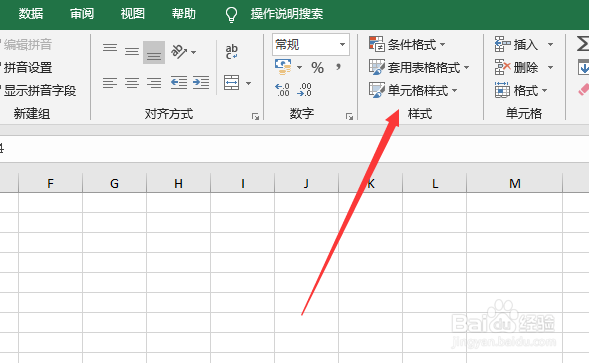This screenshot has width=589, height=363.
Task: Expand the text orientation dropdown arrow
Action: tap(193, 52)
